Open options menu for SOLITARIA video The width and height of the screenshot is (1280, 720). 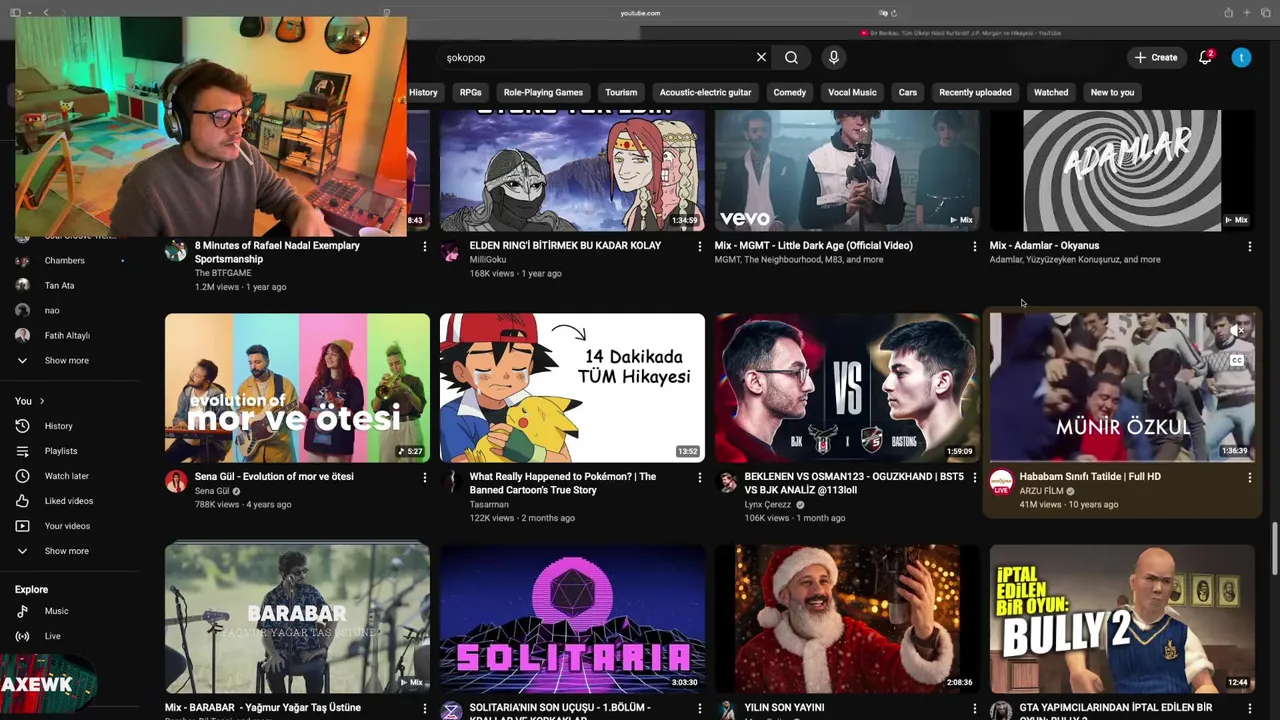coord(699,709)
